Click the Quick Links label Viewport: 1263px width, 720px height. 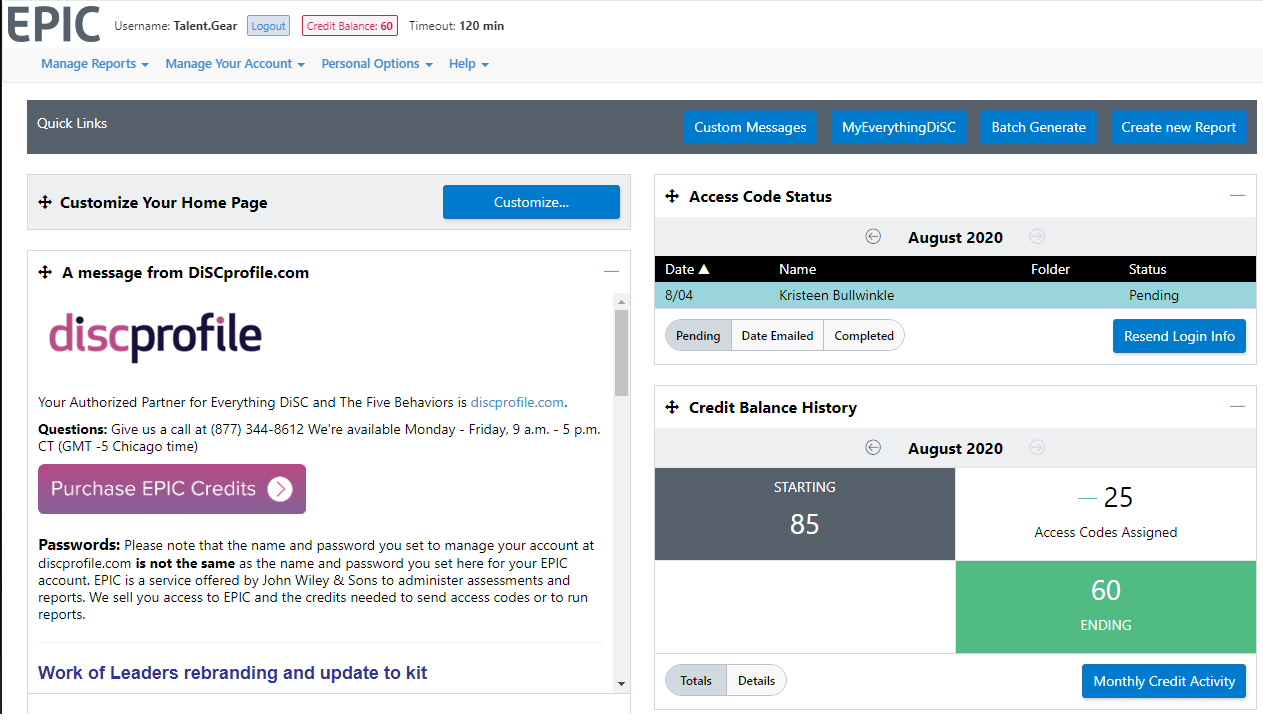pyautogui.click(x=72, y=123)
